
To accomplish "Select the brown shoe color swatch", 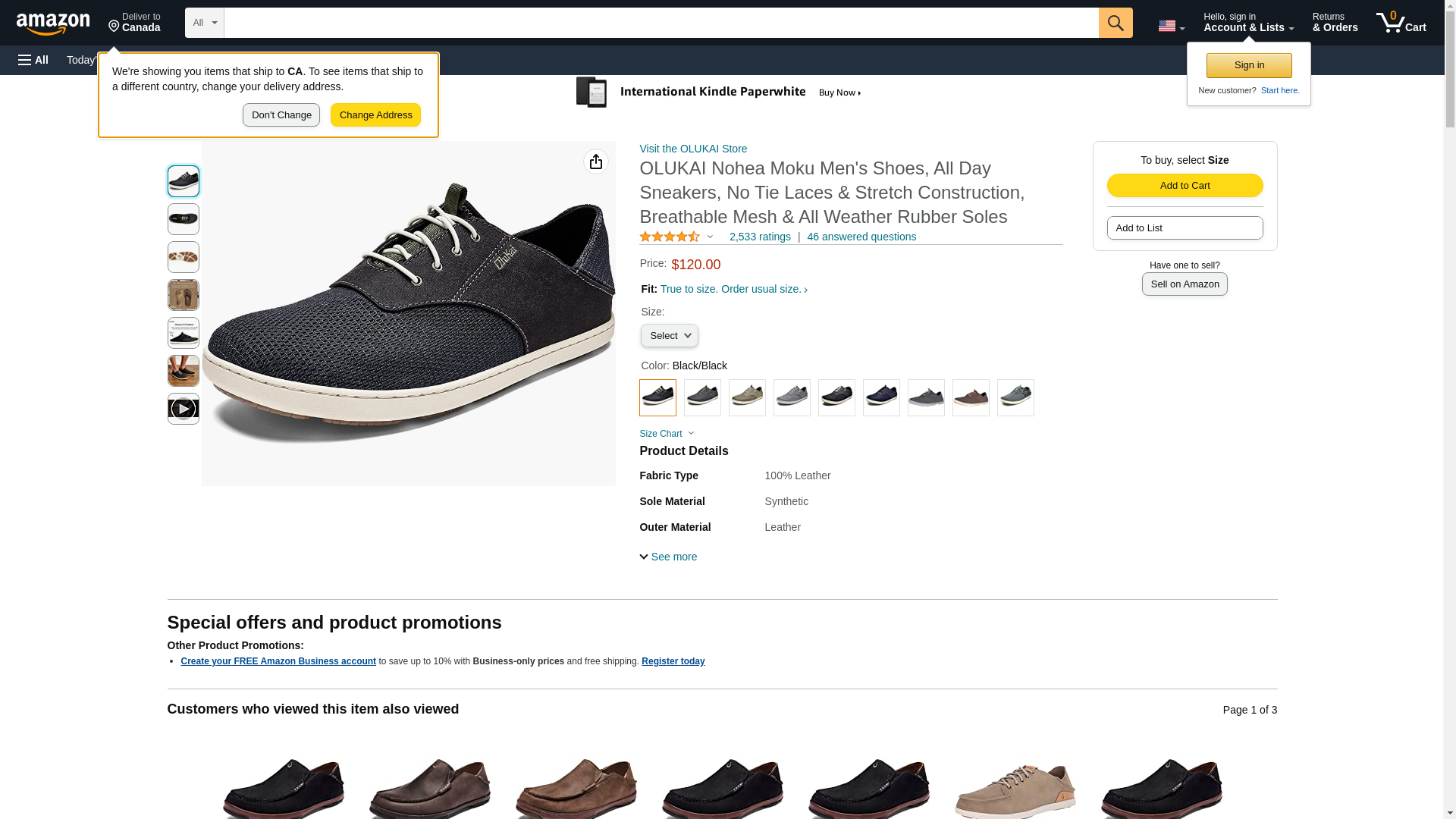I will tap(970, 397).
